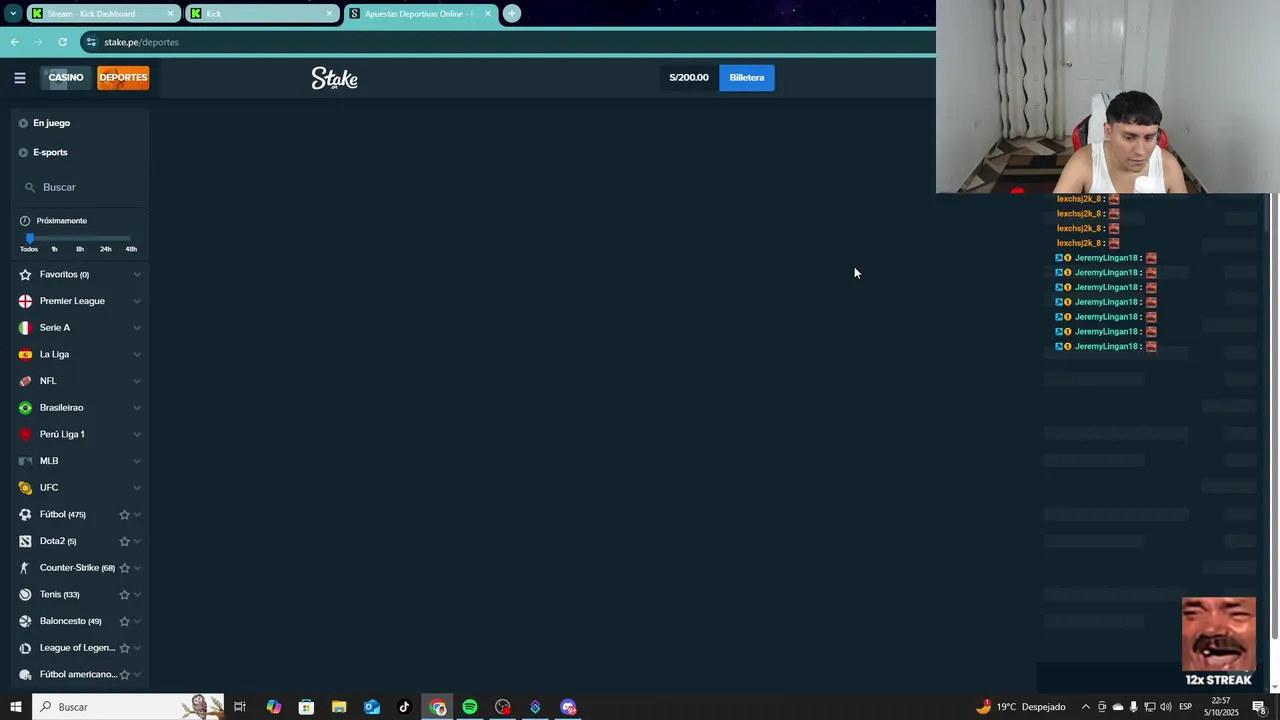
Task: Click the Serie A Italy flag icon
Action: (x=25, y=328)
